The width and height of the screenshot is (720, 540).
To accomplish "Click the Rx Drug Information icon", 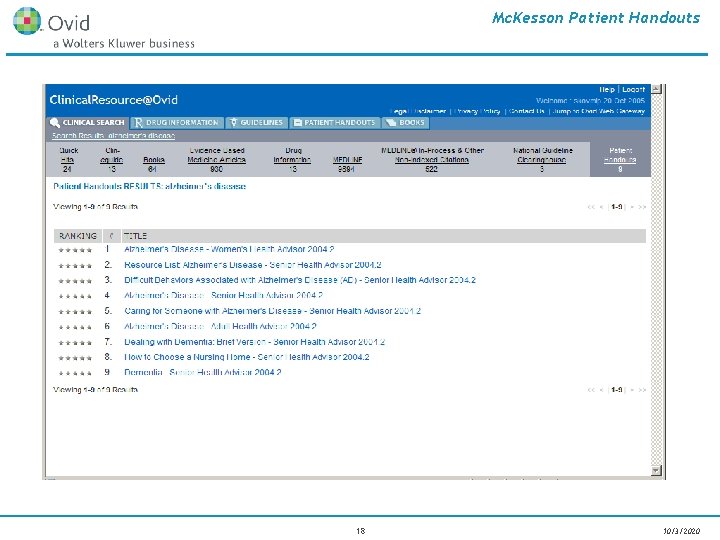I will (x=139, y=123).
